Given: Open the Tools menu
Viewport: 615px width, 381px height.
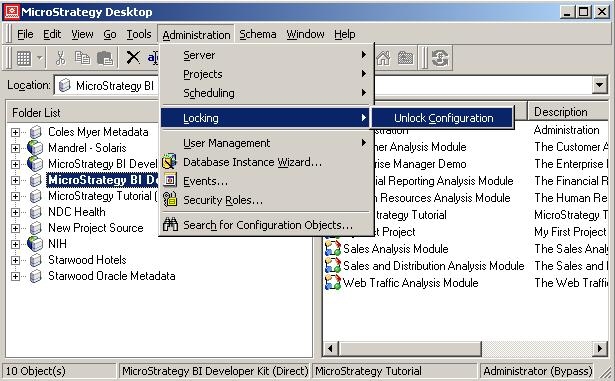Looking at the screenshot, I should pyautogui.click(x=138, y=35).
